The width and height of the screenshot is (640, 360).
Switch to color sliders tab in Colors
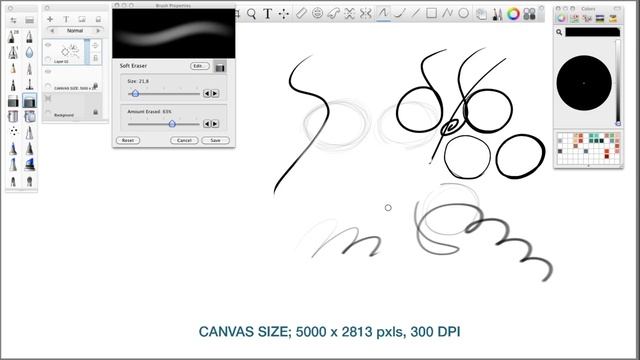574,18
